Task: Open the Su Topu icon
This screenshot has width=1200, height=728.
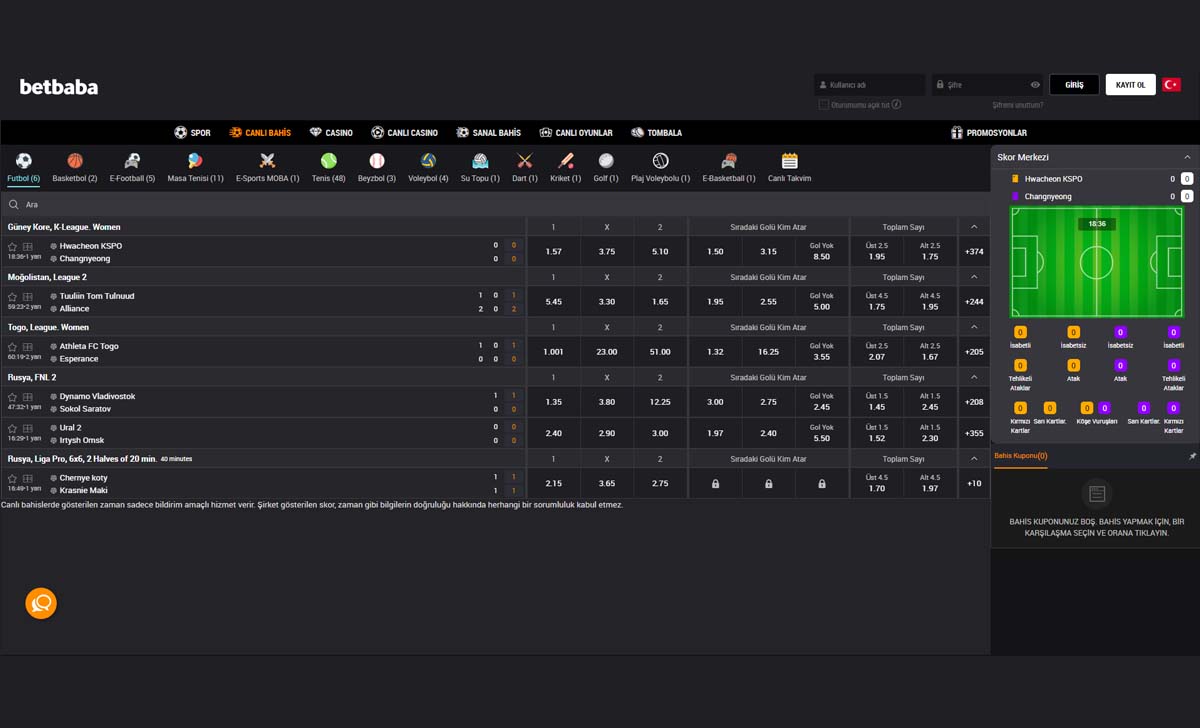Action: 480,160
